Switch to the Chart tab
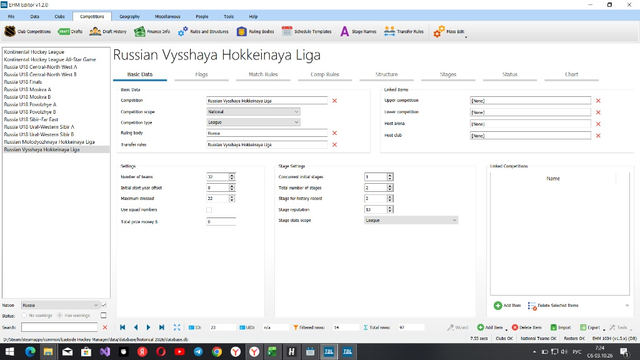 tap(571, 75)
